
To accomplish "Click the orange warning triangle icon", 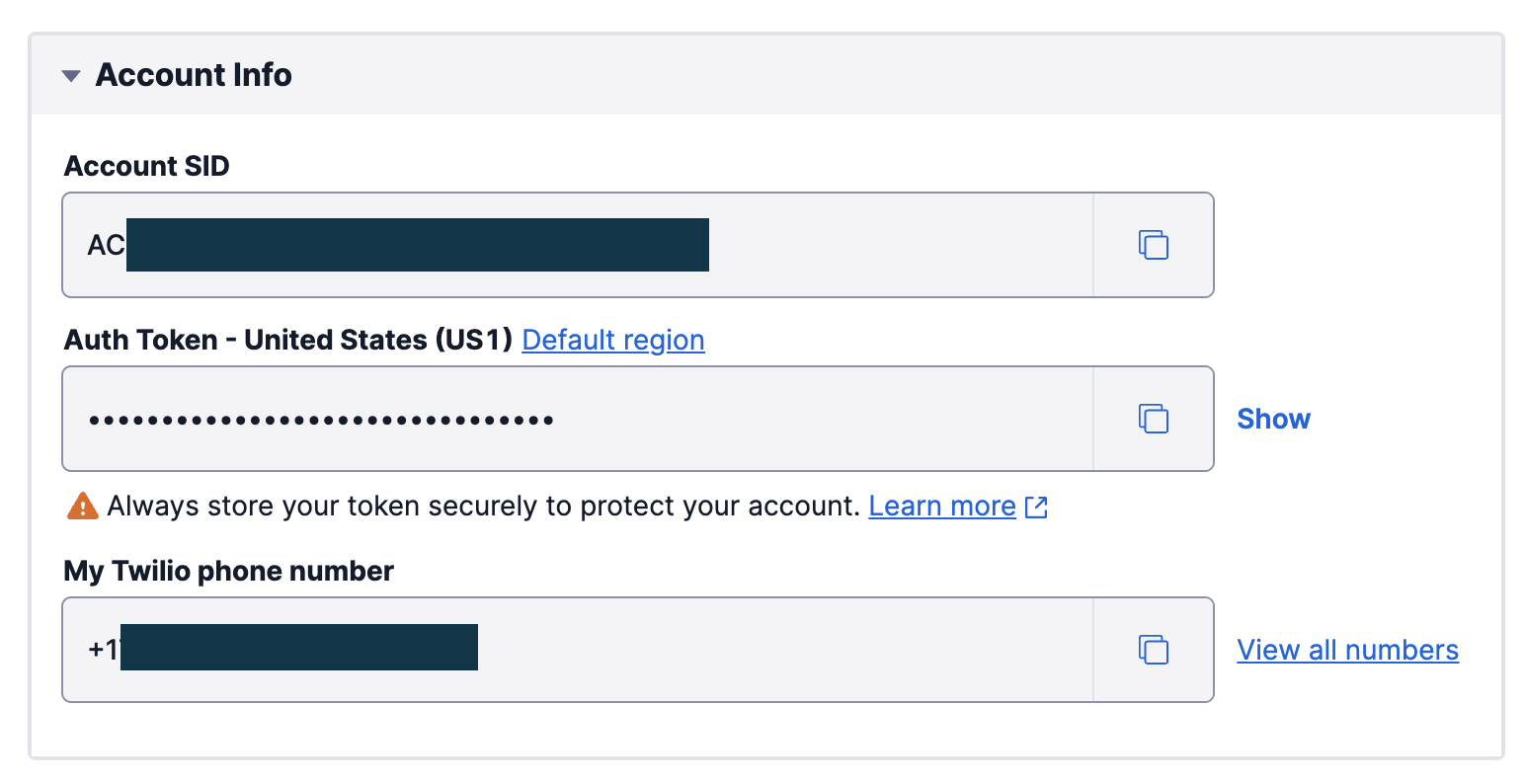I will coord(82,507).
